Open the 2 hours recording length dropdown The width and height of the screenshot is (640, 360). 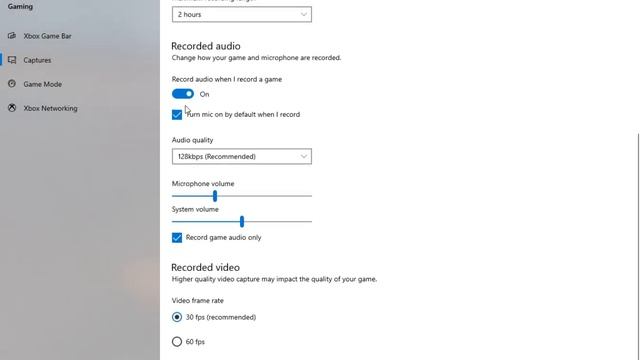point(242,14)
